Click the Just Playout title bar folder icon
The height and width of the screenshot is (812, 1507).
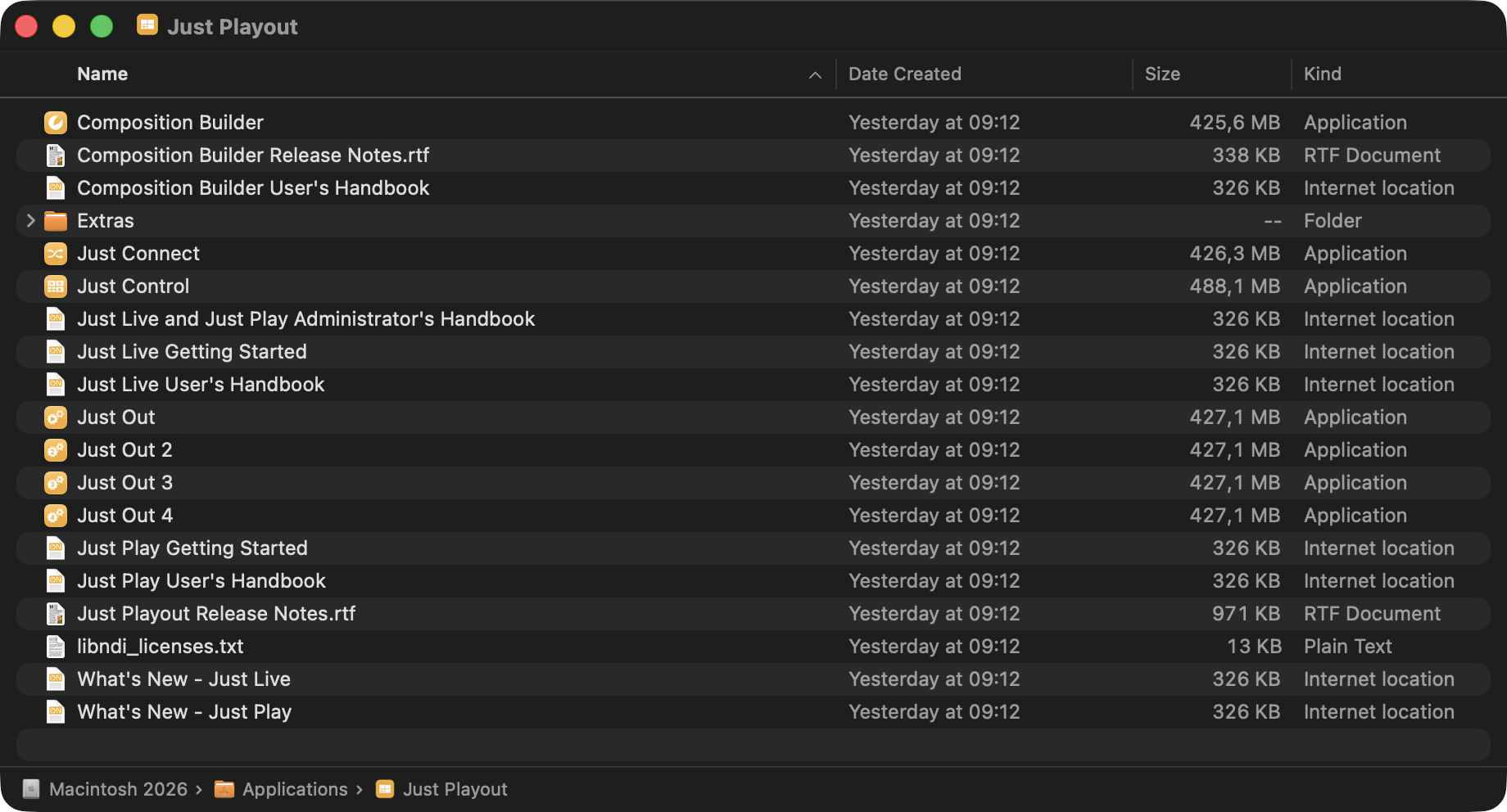pos(147,25)
